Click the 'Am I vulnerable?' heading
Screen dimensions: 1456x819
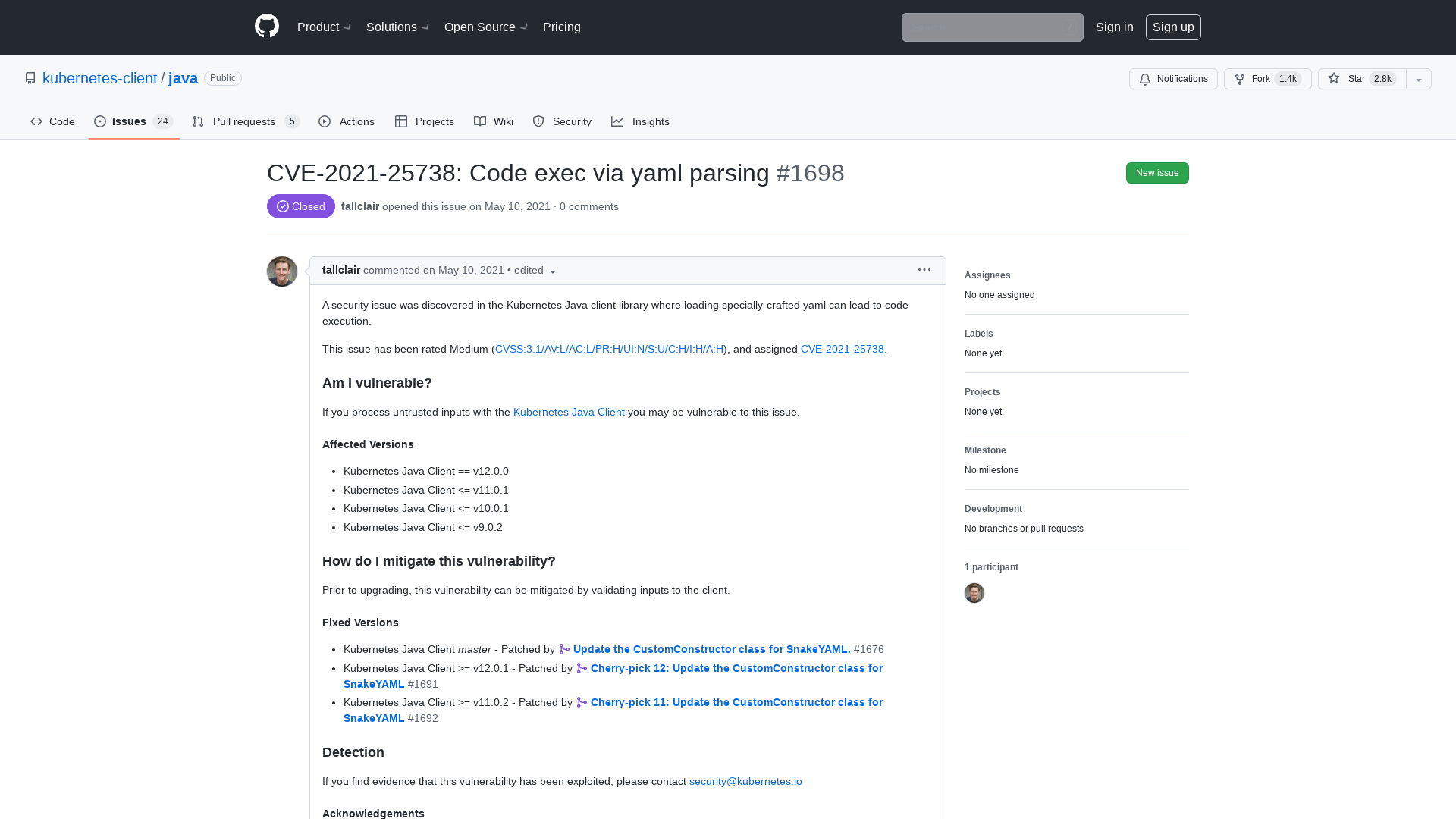coord(377,383)
